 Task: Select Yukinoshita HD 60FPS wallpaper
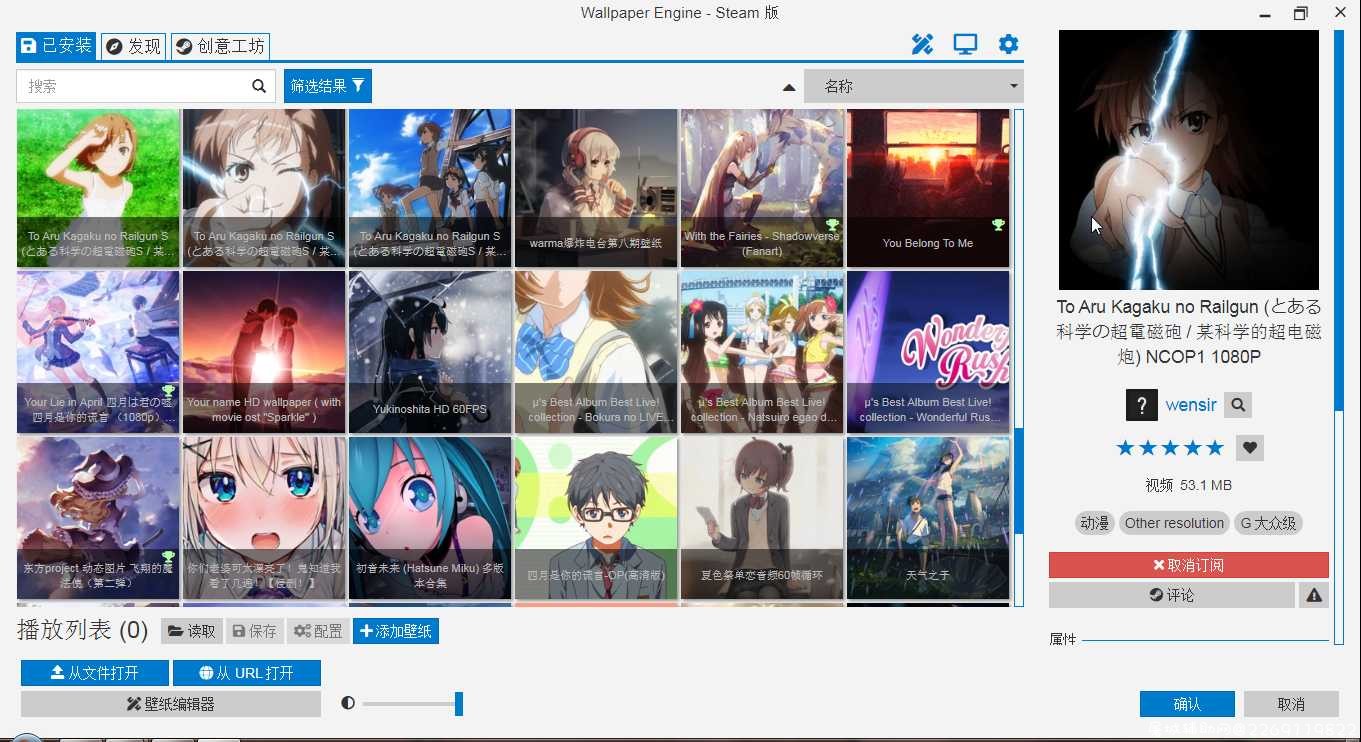tap(430, 352)
